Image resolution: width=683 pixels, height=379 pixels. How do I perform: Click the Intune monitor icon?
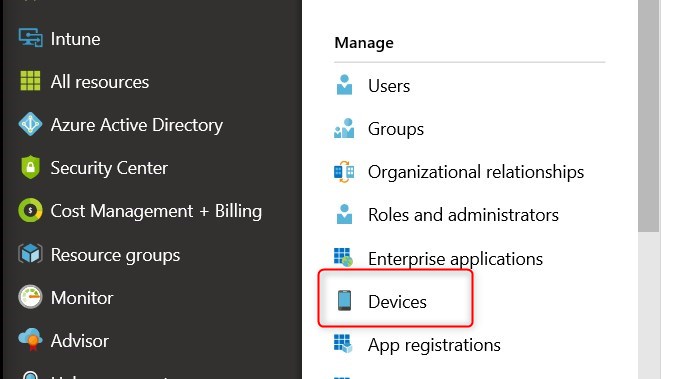pyautogui.click(x=30, y=37)
